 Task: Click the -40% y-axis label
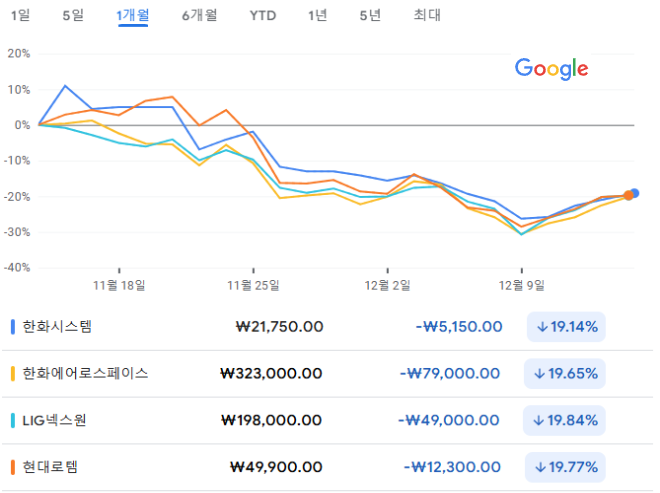(x=17, y=267)
